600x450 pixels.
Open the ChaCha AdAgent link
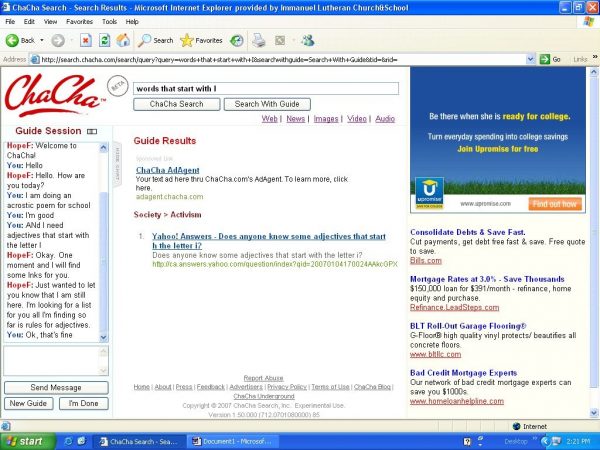tap(168, 170)
